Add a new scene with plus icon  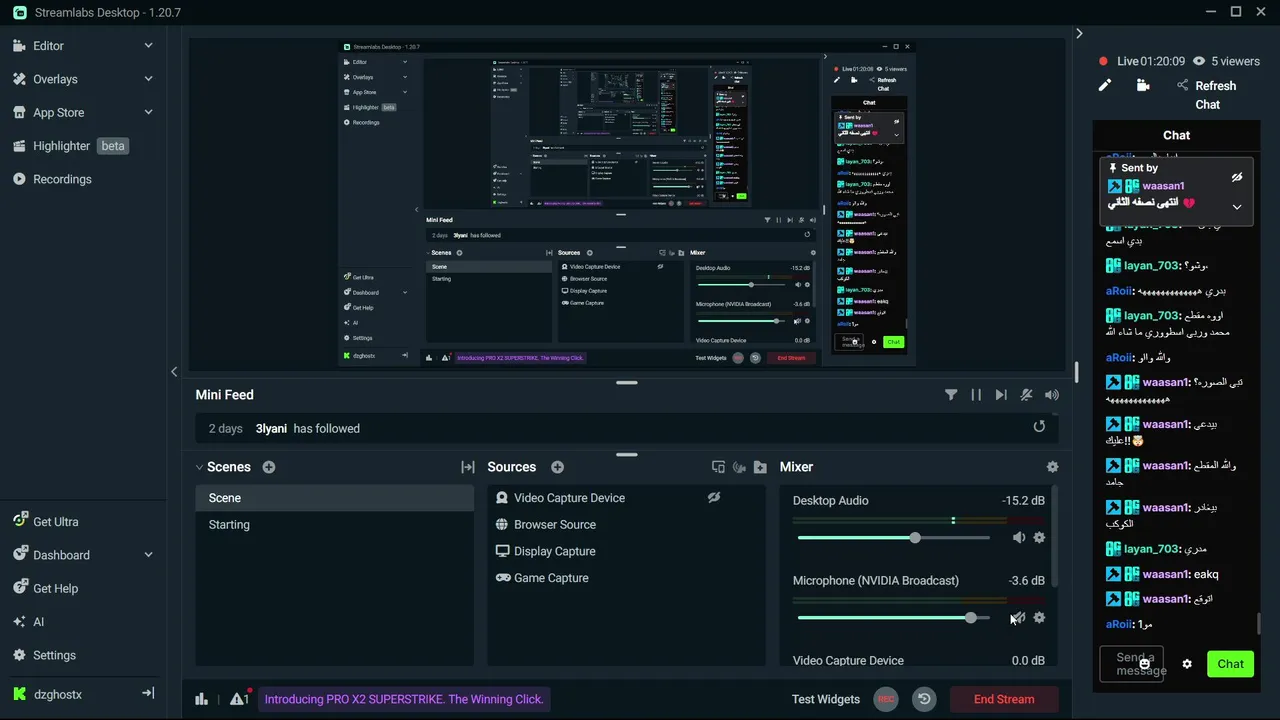click(x=269, y=467)
